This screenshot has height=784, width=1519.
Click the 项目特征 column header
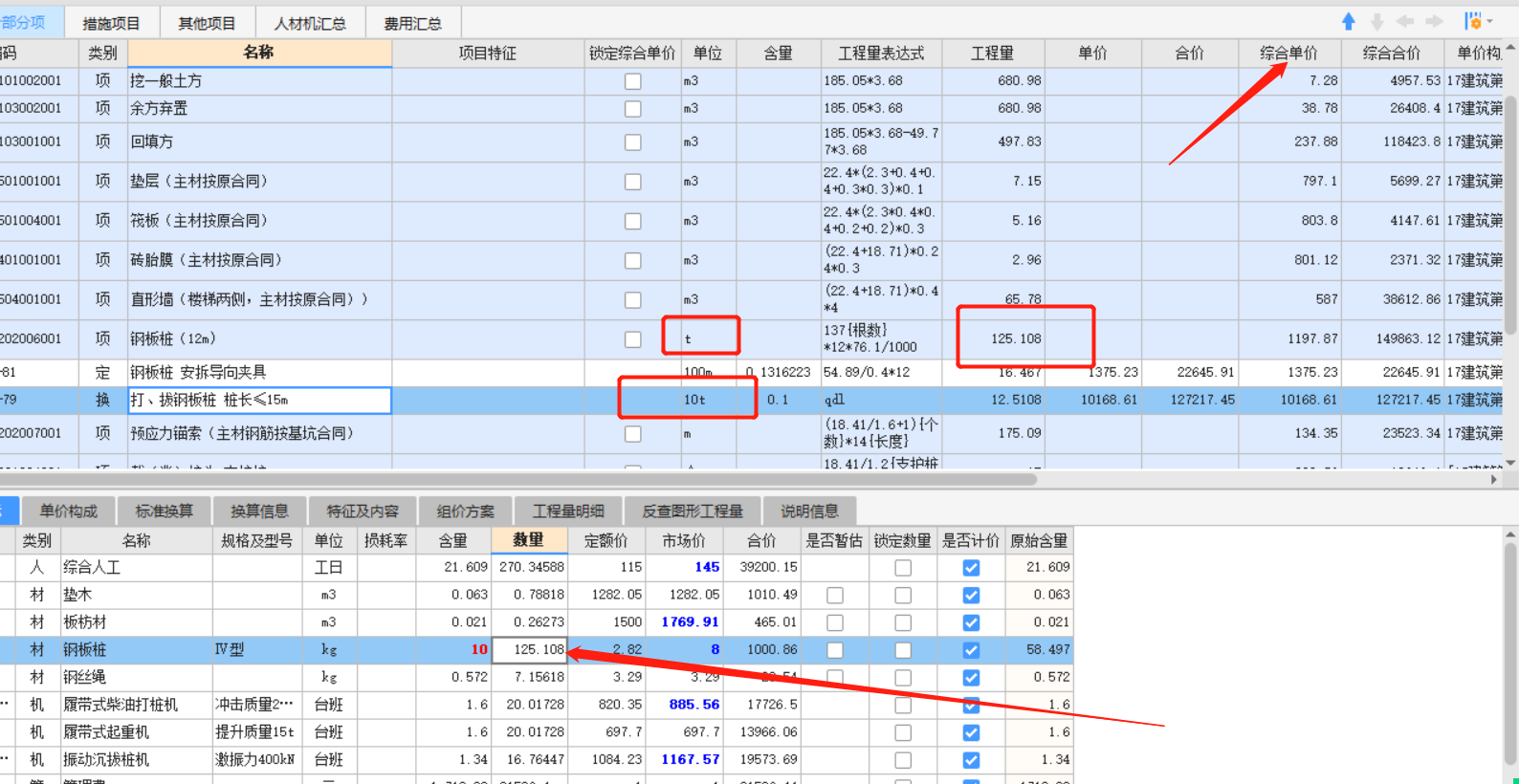tap(488, 54)
